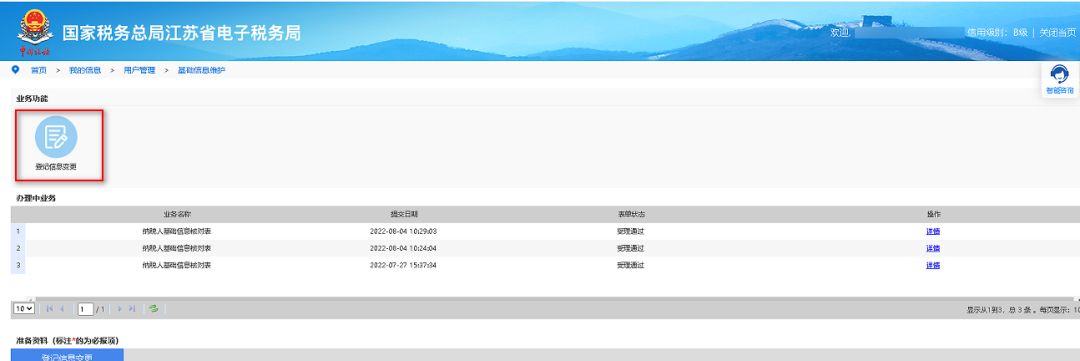The image size is (1080, 361).
Task: Click the 国家税务总局江苏省电子税务局 title
Action: click(x=182, y=33)
